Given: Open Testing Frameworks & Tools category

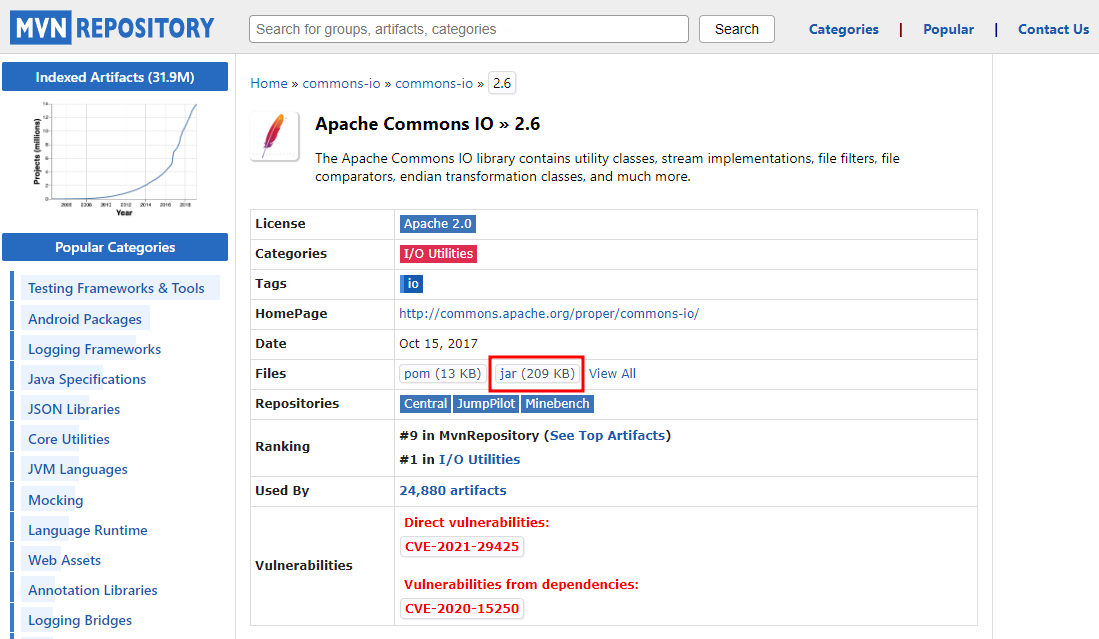Looking at the screenshot, I should click(x=116, y=288).
